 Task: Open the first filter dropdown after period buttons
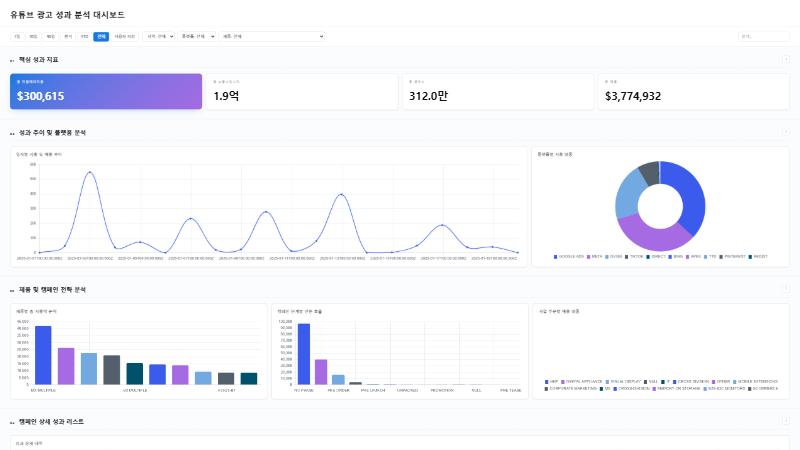tap(159, 36)
